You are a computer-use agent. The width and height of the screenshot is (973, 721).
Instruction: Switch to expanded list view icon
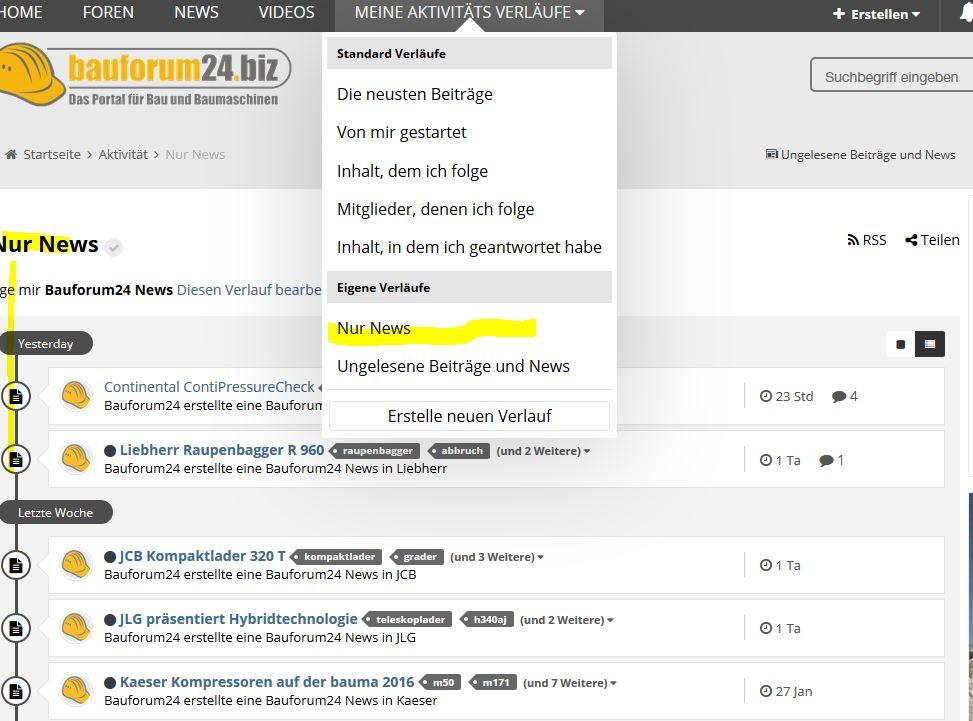(930, 344)
